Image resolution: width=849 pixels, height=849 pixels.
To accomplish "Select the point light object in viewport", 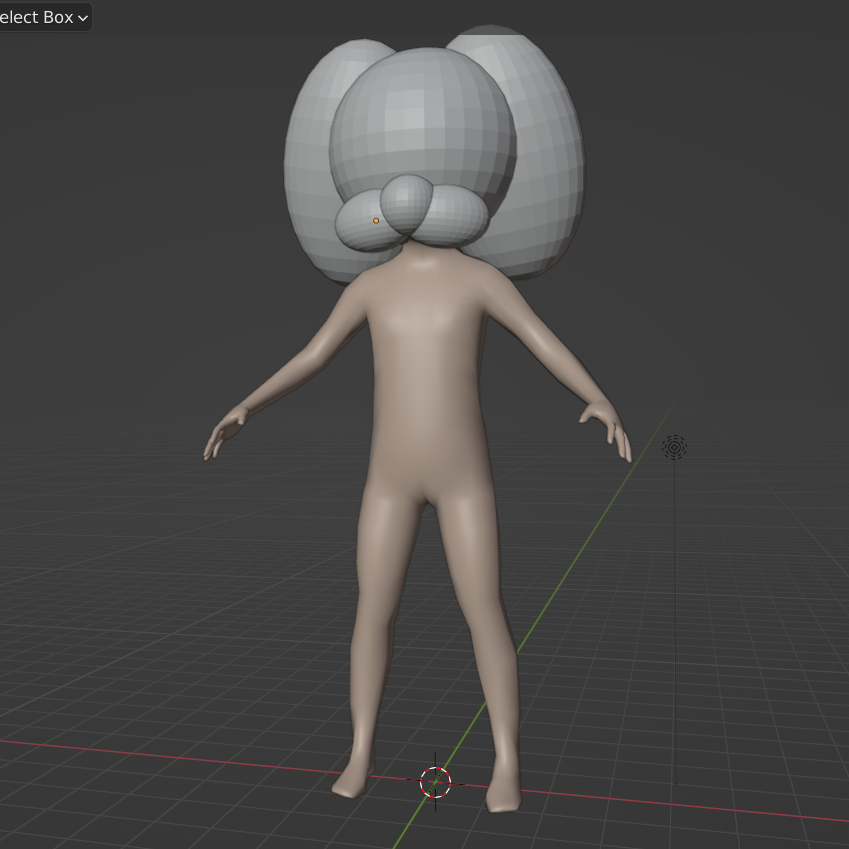I will click(674, 447).
